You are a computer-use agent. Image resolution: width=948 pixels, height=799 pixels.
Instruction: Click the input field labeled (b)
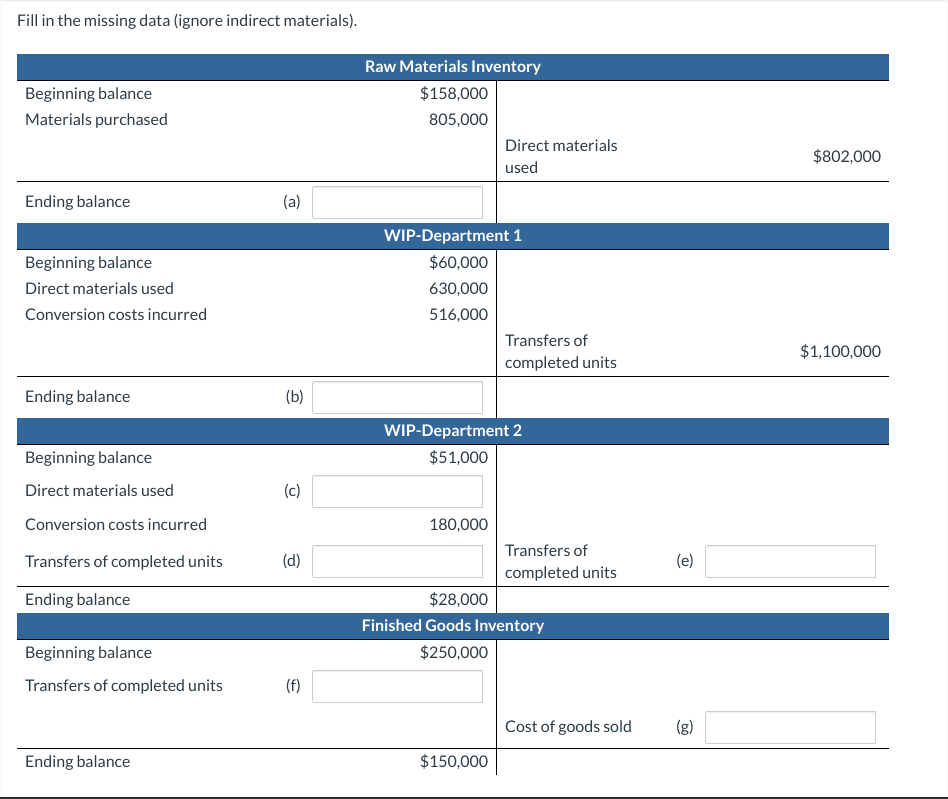tap(397, 397)
